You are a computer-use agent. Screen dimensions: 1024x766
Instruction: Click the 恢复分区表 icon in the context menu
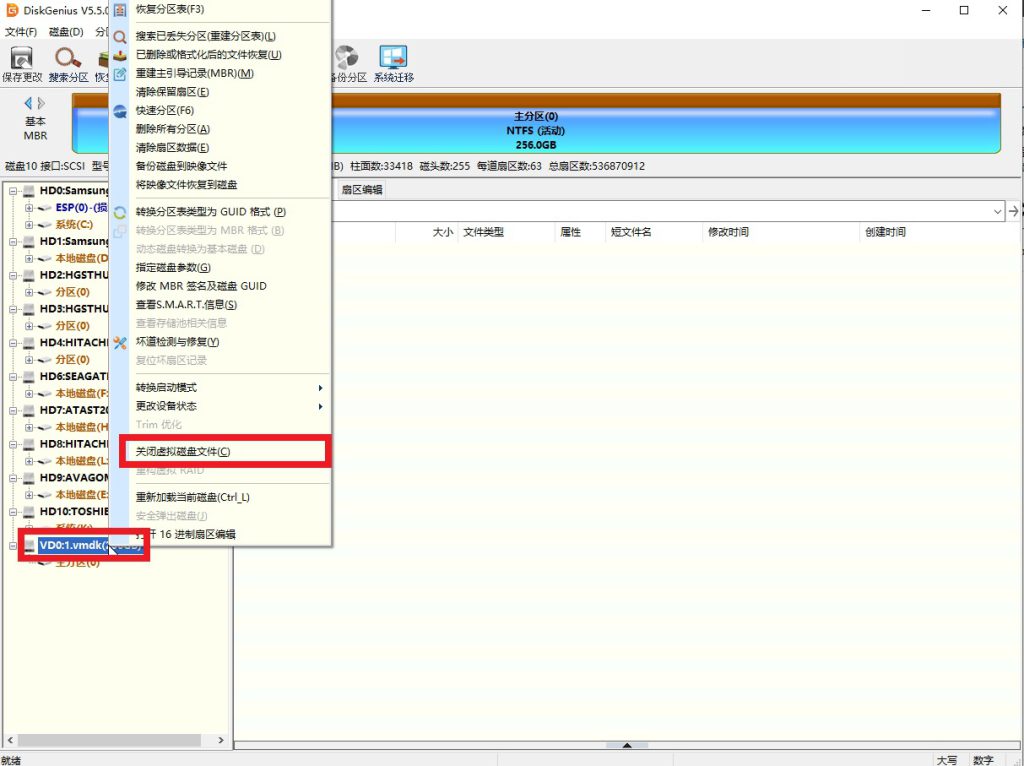tap(120, 10)
